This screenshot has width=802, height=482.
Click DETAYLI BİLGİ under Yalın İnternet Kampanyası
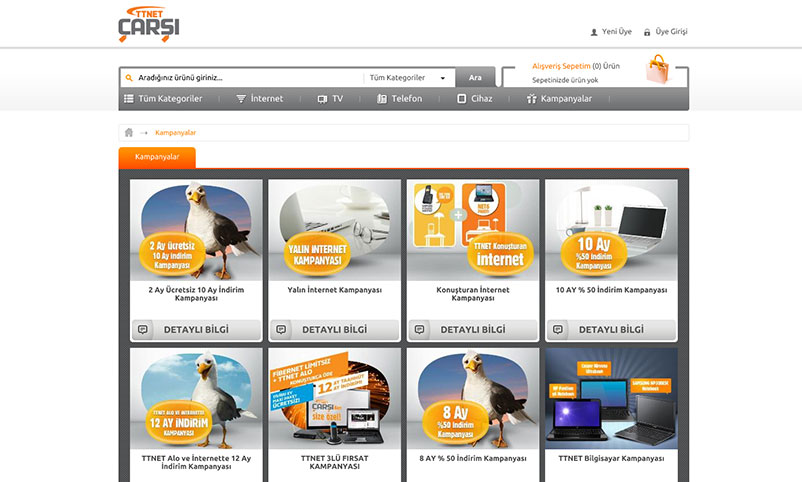[x=335, y=330]
